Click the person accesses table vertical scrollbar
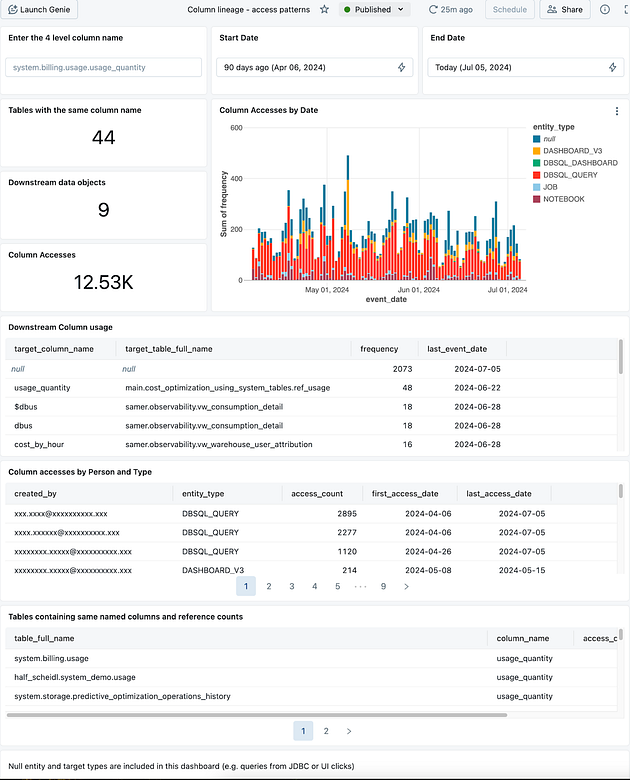The width and height of the screenshot is (630, 780). tap(621, 490)
